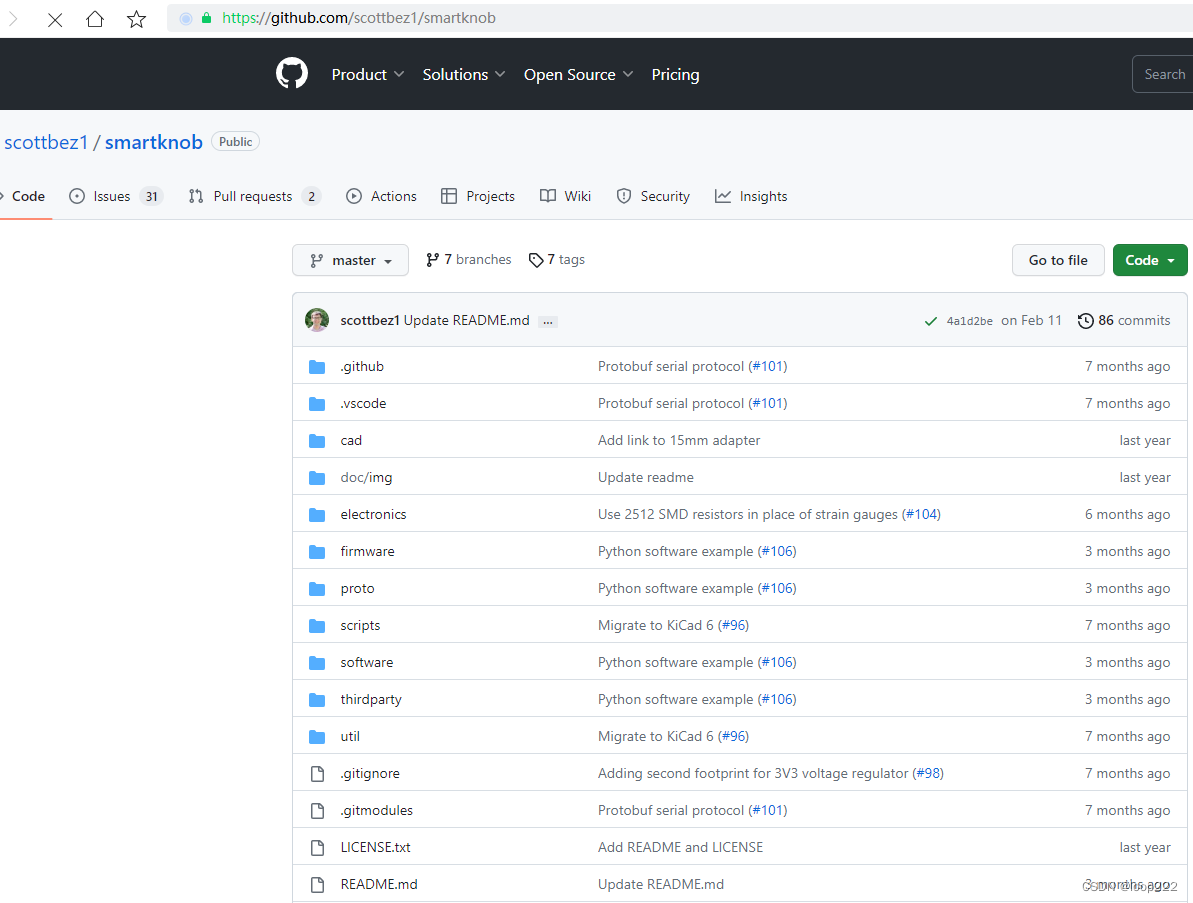
Task: Click the scottbez1 author name in commit row
Action: (370, 320)
